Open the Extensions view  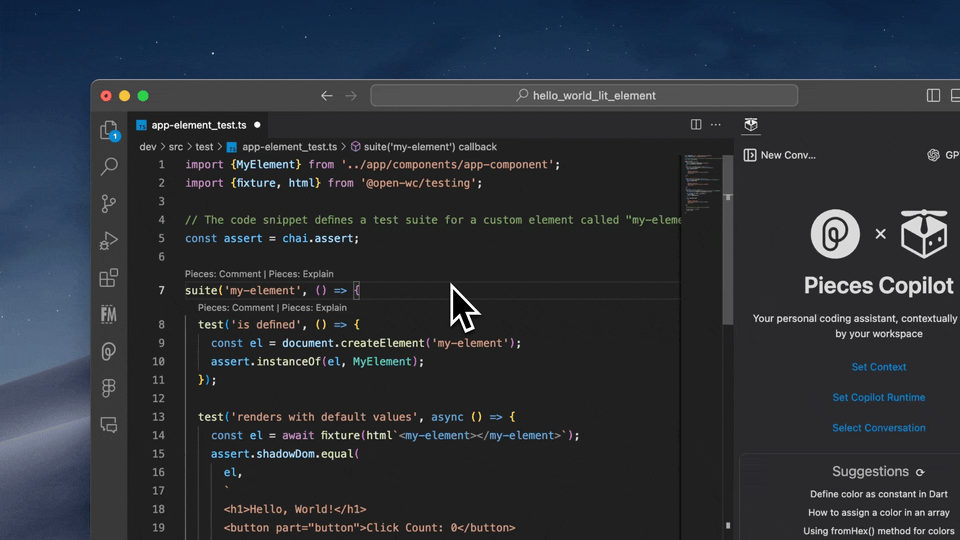coord(108,278)
